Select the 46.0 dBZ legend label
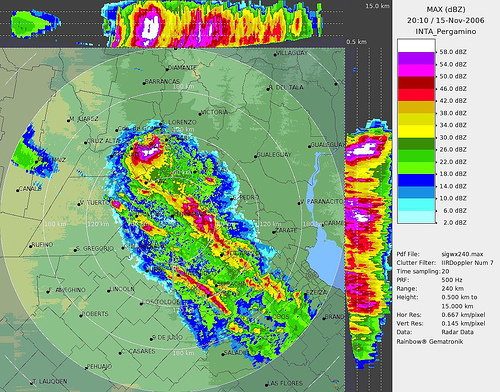Viewport: 500px width, 392px height. pyautogui.click(x=453, y=89)
